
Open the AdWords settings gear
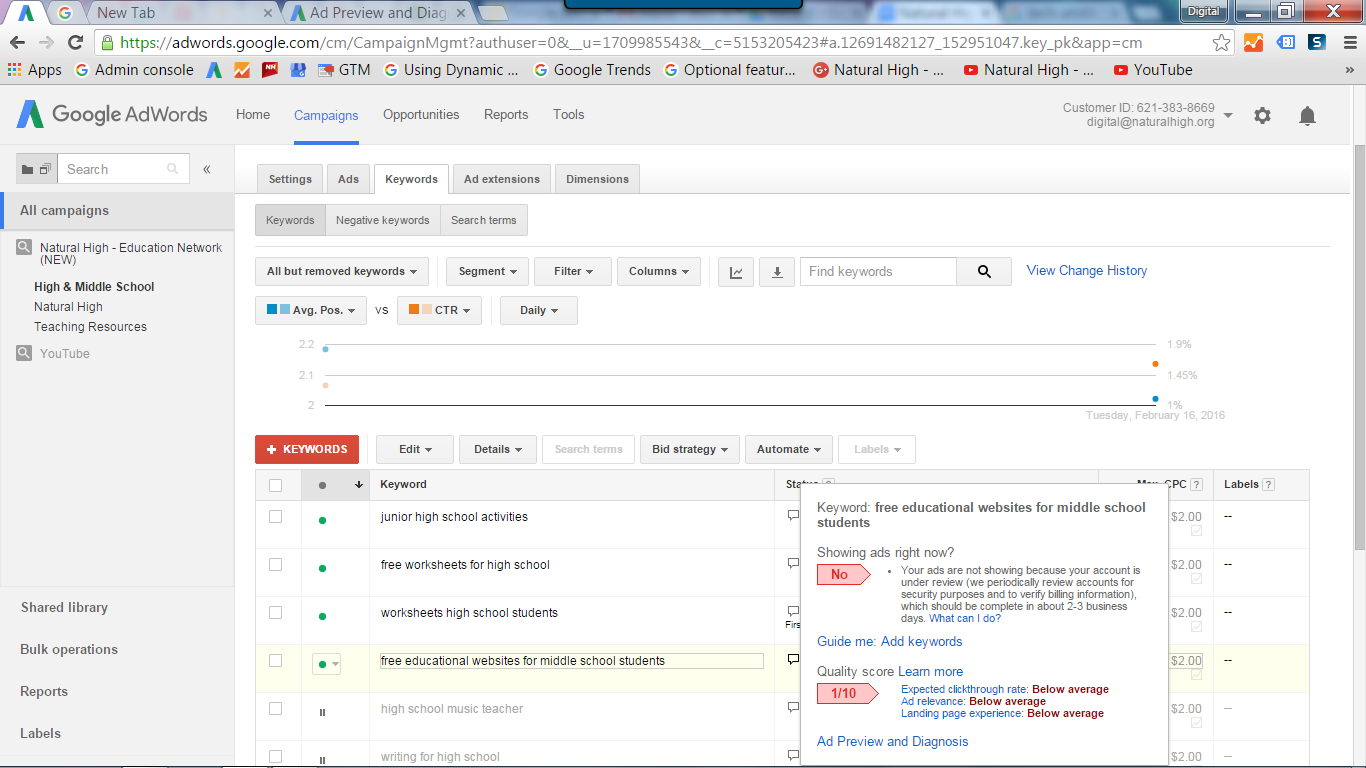click(x=1262, y=115)
